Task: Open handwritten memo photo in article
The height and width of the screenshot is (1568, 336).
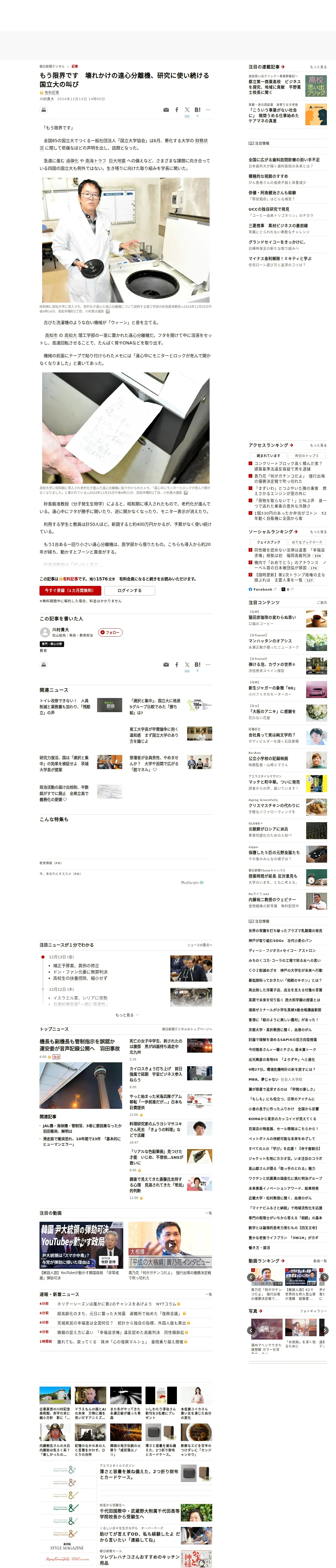Action: (126, 428)
